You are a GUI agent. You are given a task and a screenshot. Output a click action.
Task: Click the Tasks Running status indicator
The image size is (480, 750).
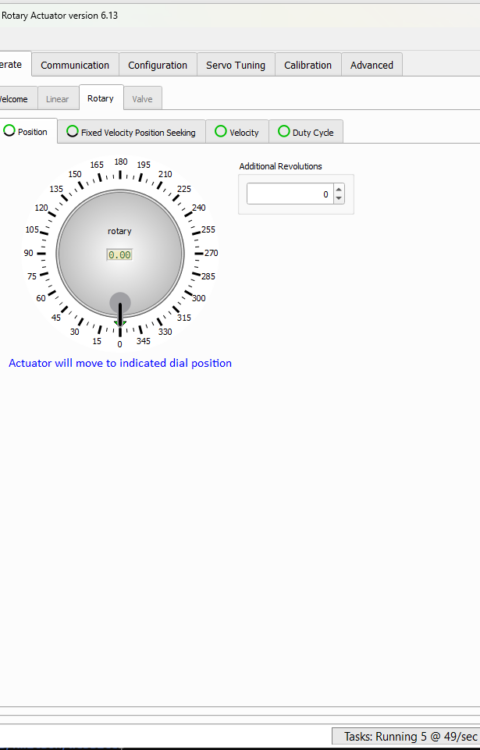click(x=406, y=736)
